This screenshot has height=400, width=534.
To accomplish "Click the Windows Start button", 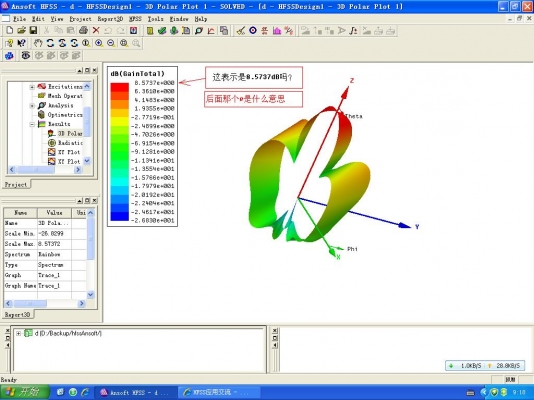I will (x=25, y=392).
